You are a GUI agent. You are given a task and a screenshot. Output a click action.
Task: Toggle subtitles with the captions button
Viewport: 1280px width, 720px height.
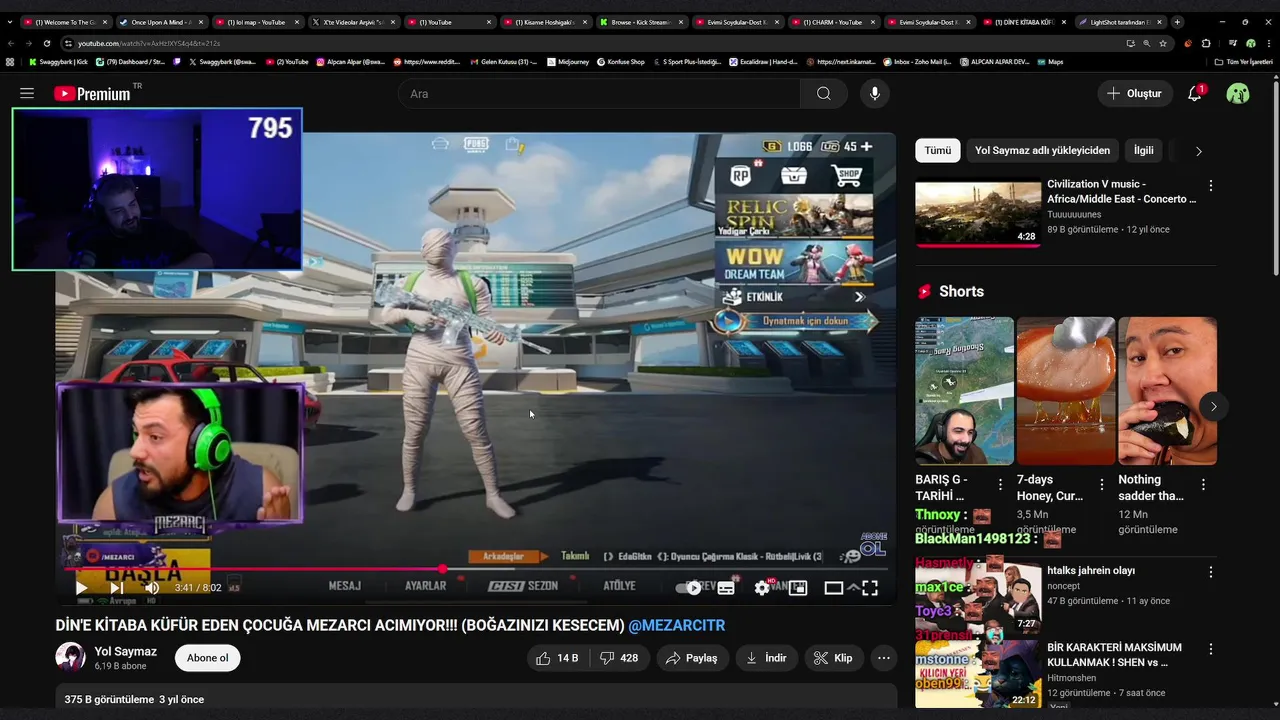pos(726,588)
